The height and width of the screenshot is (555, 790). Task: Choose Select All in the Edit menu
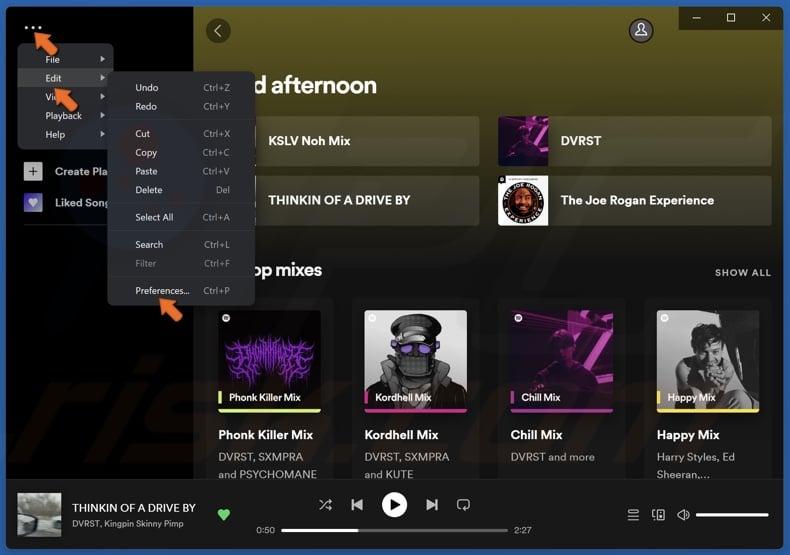[x=182, y=217]
